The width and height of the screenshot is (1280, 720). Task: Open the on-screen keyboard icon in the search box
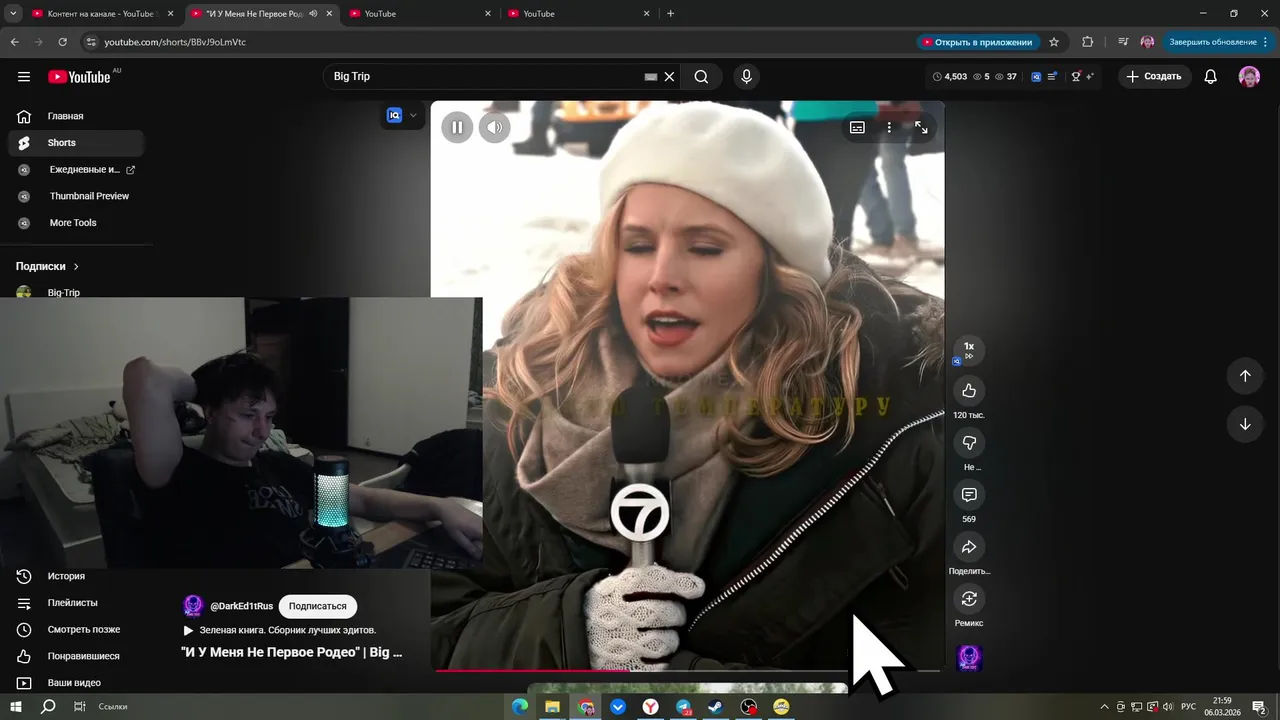tap(650, 76)
